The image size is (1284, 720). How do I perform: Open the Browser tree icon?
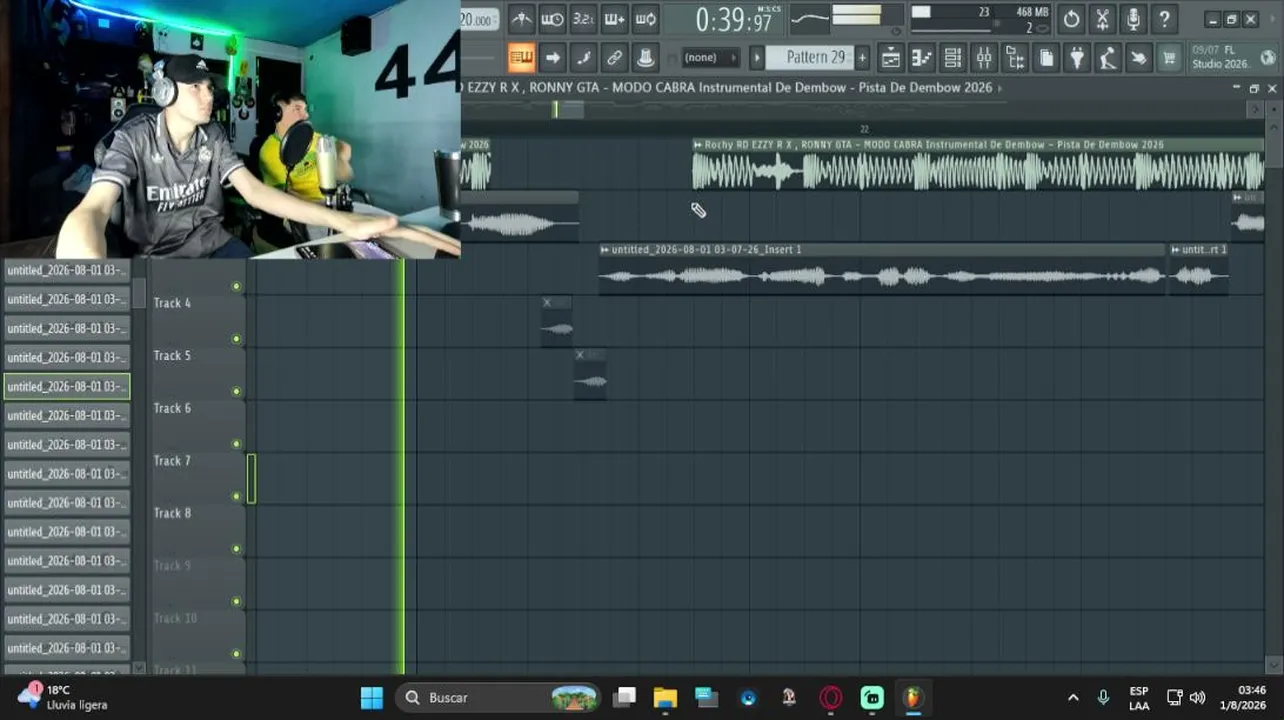pos(1015,58)
